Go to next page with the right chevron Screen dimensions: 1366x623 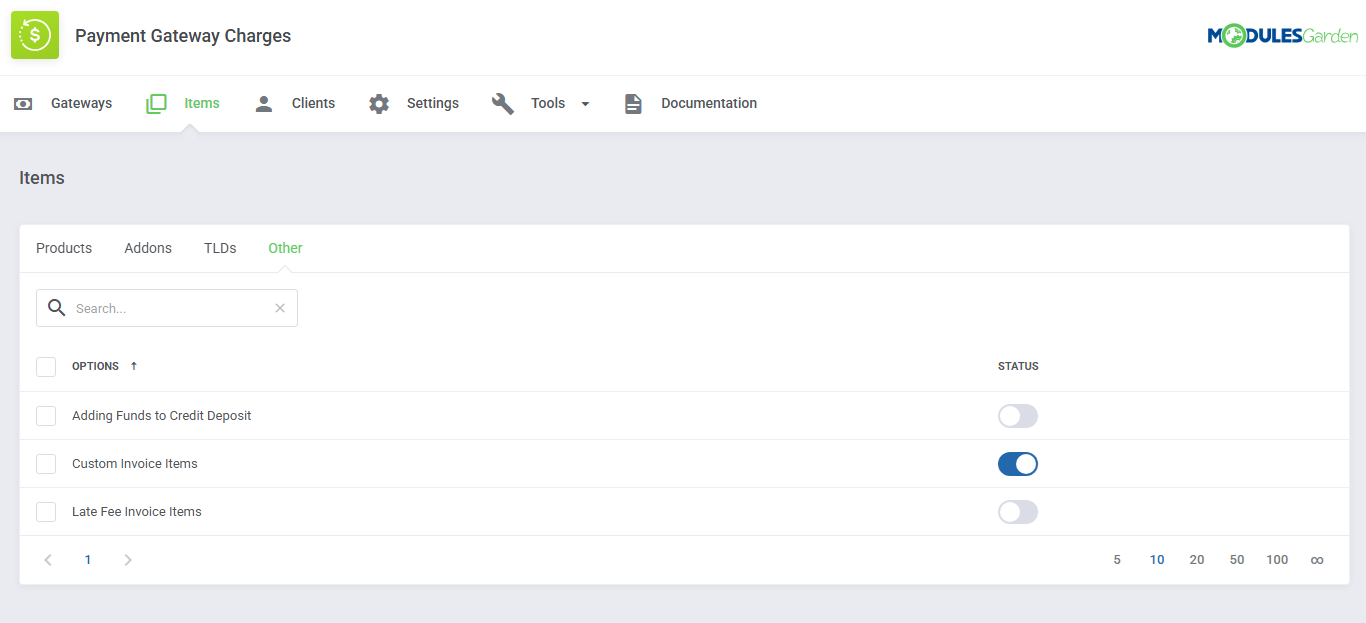[x=127, y=559]
